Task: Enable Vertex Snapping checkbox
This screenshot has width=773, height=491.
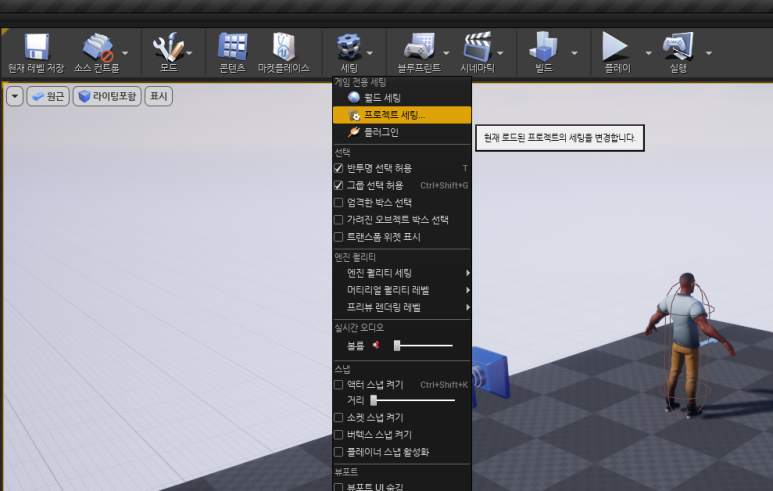Action: pyautogui.click(x=339, y=435)
